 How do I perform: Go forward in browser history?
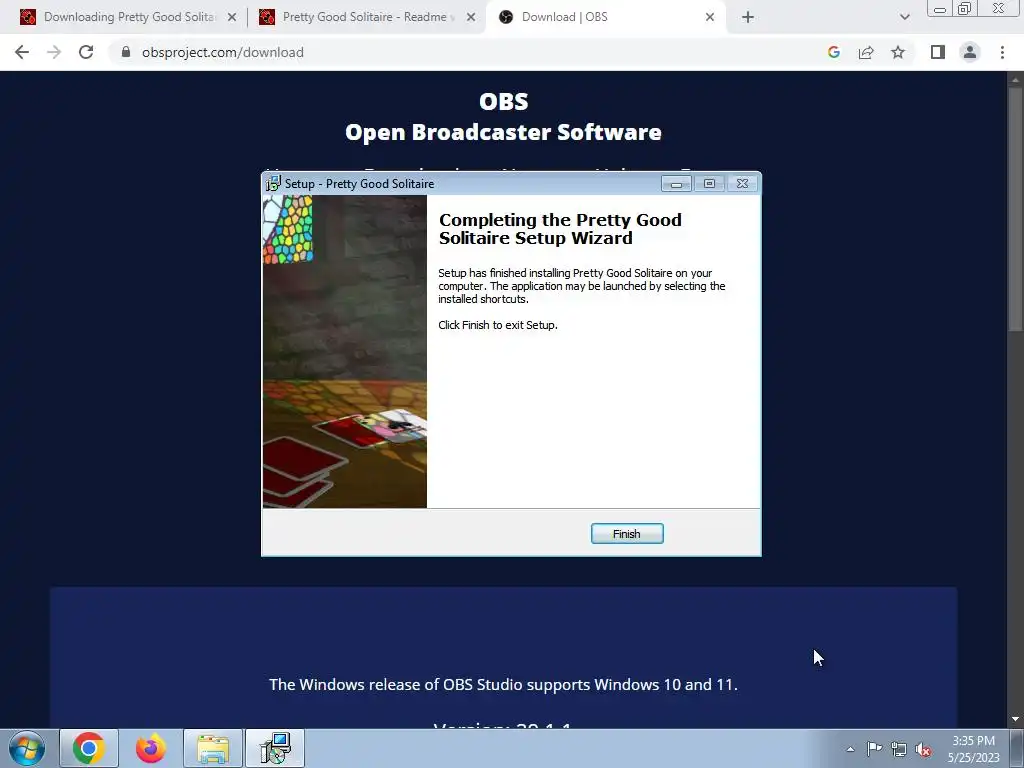pos(54,52)
